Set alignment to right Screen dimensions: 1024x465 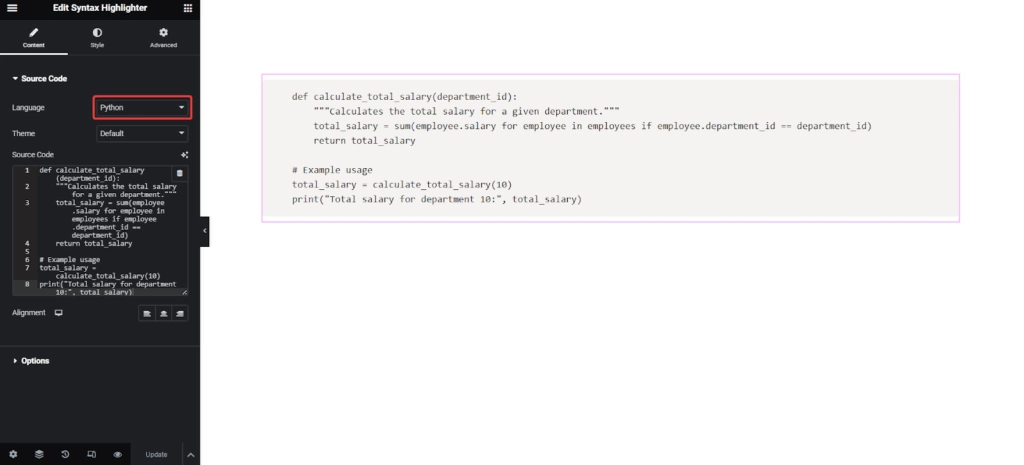point(180,313)
